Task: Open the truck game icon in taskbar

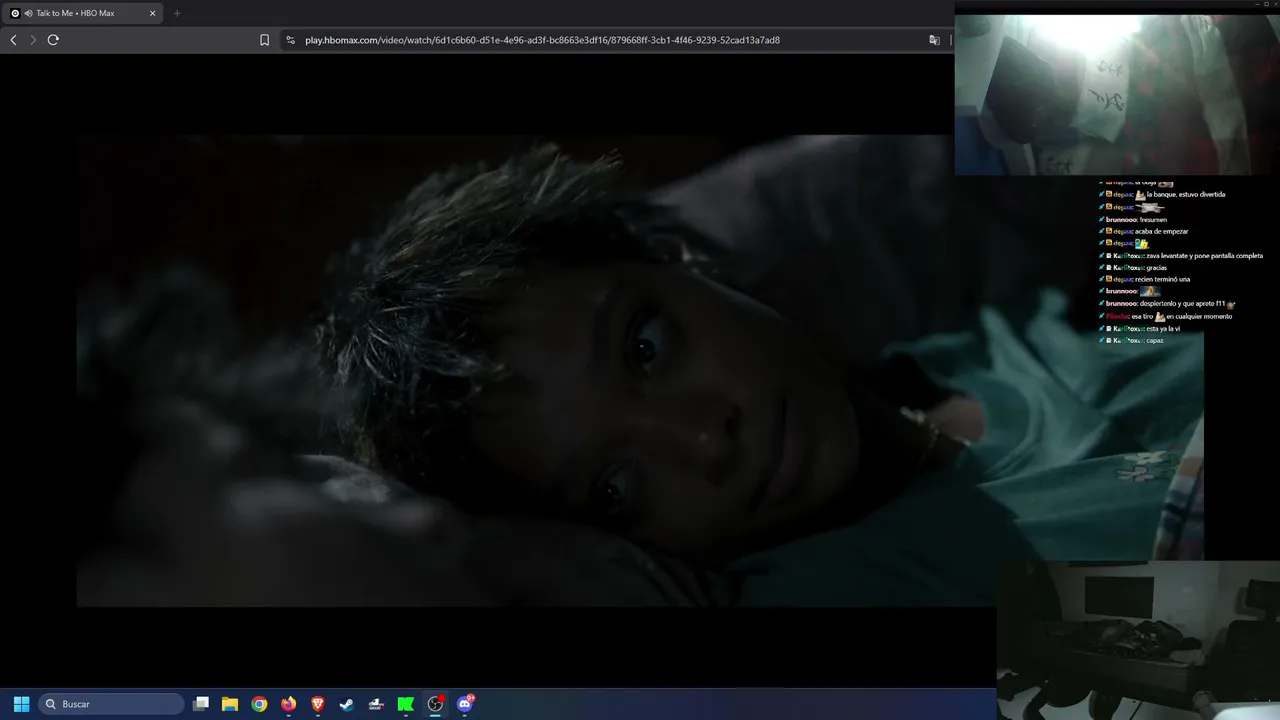Action: click(x=376, y=704)
